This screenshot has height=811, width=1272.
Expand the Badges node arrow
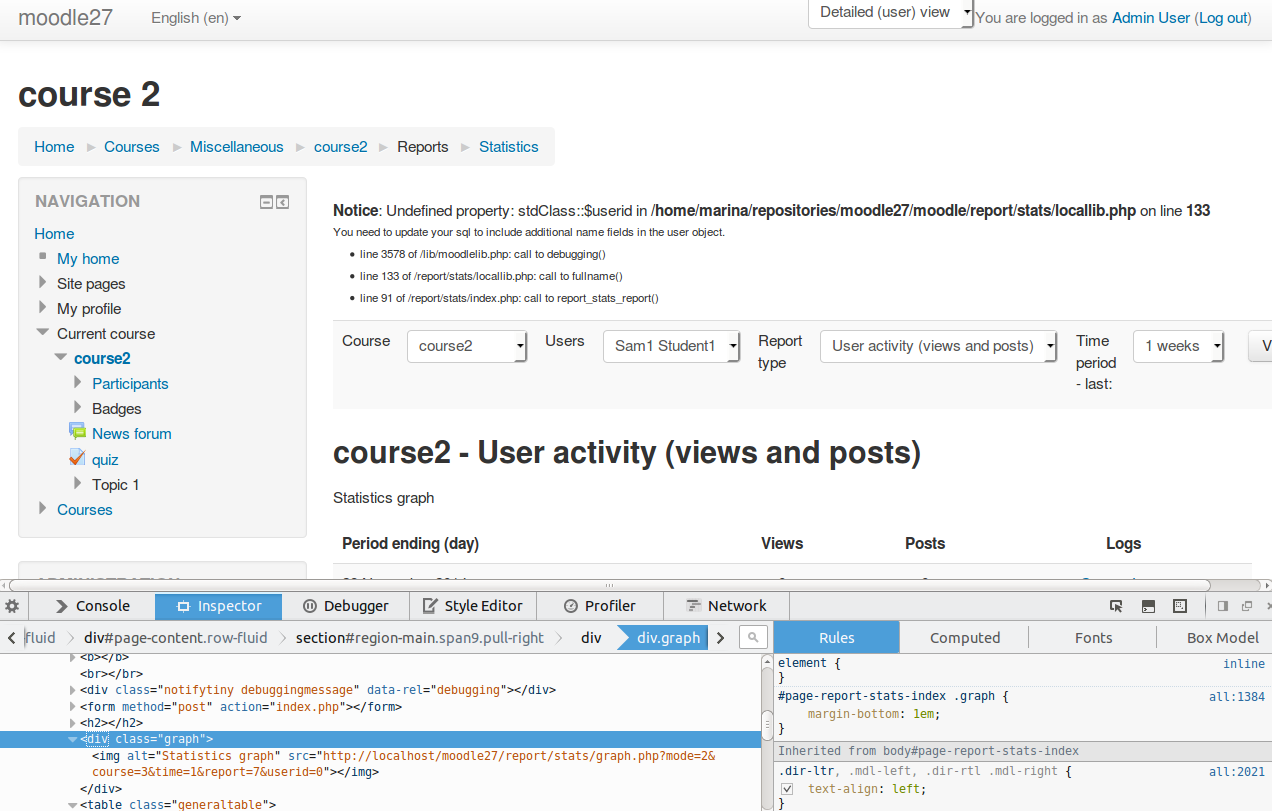tap(78, 408)
